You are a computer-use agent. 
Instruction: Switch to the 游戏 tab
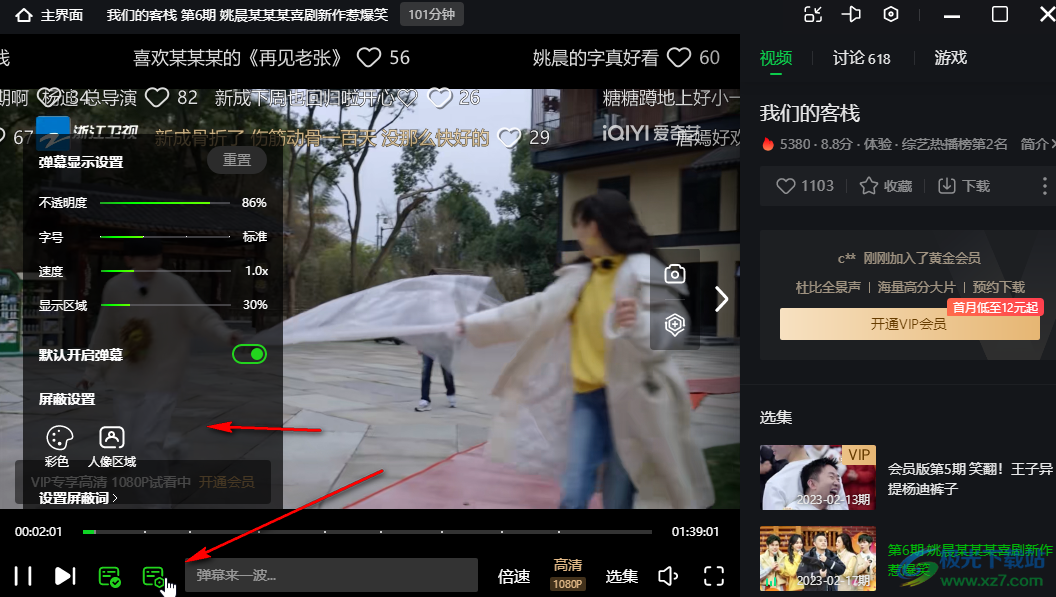[950, 58]
